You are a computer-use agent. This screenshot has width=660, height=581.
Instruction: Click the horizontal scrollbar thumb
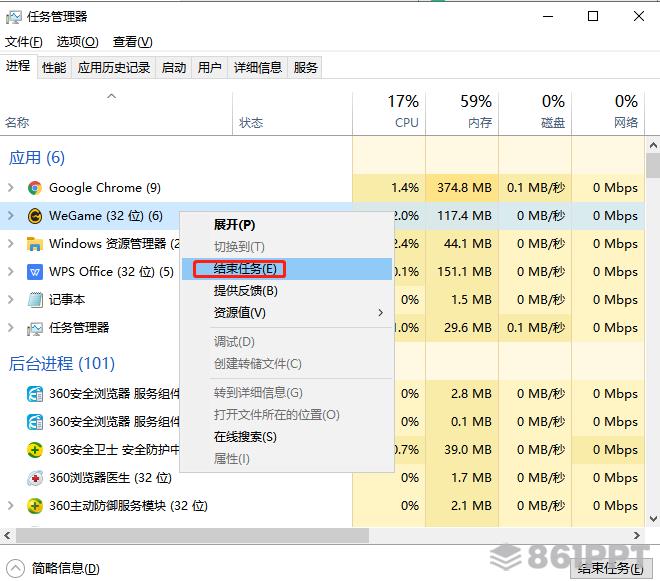(192, 536)
